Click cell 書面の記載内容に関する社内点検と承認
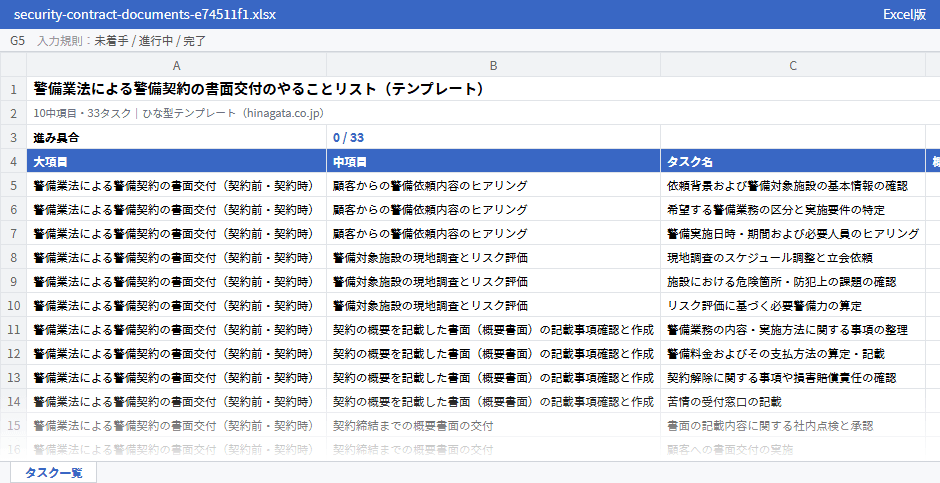Viewport: 940px width, 483px height. click(793, 425)
